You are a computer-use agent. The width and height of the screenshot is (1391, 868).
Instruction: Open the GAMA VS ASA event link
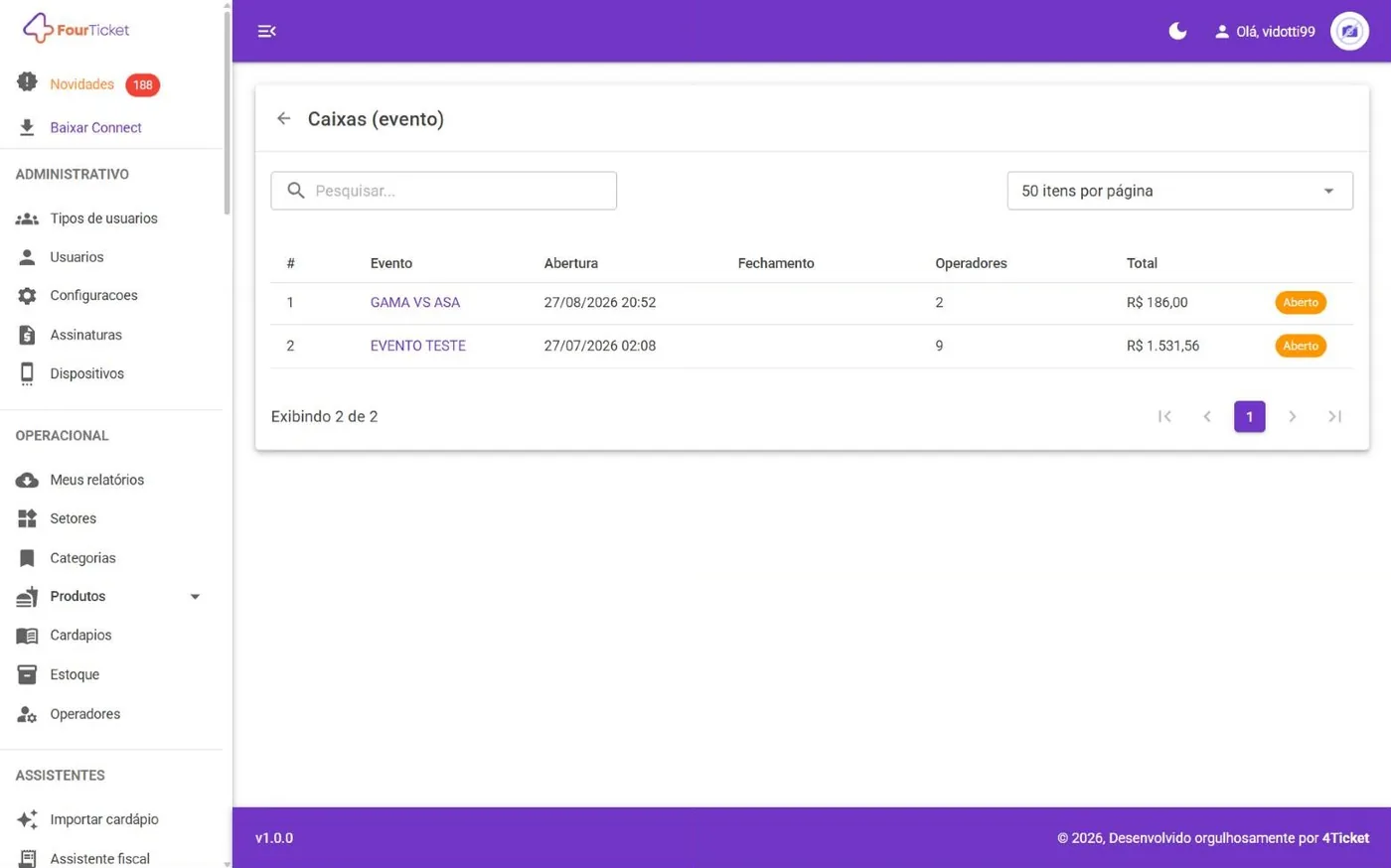point(414,303)
